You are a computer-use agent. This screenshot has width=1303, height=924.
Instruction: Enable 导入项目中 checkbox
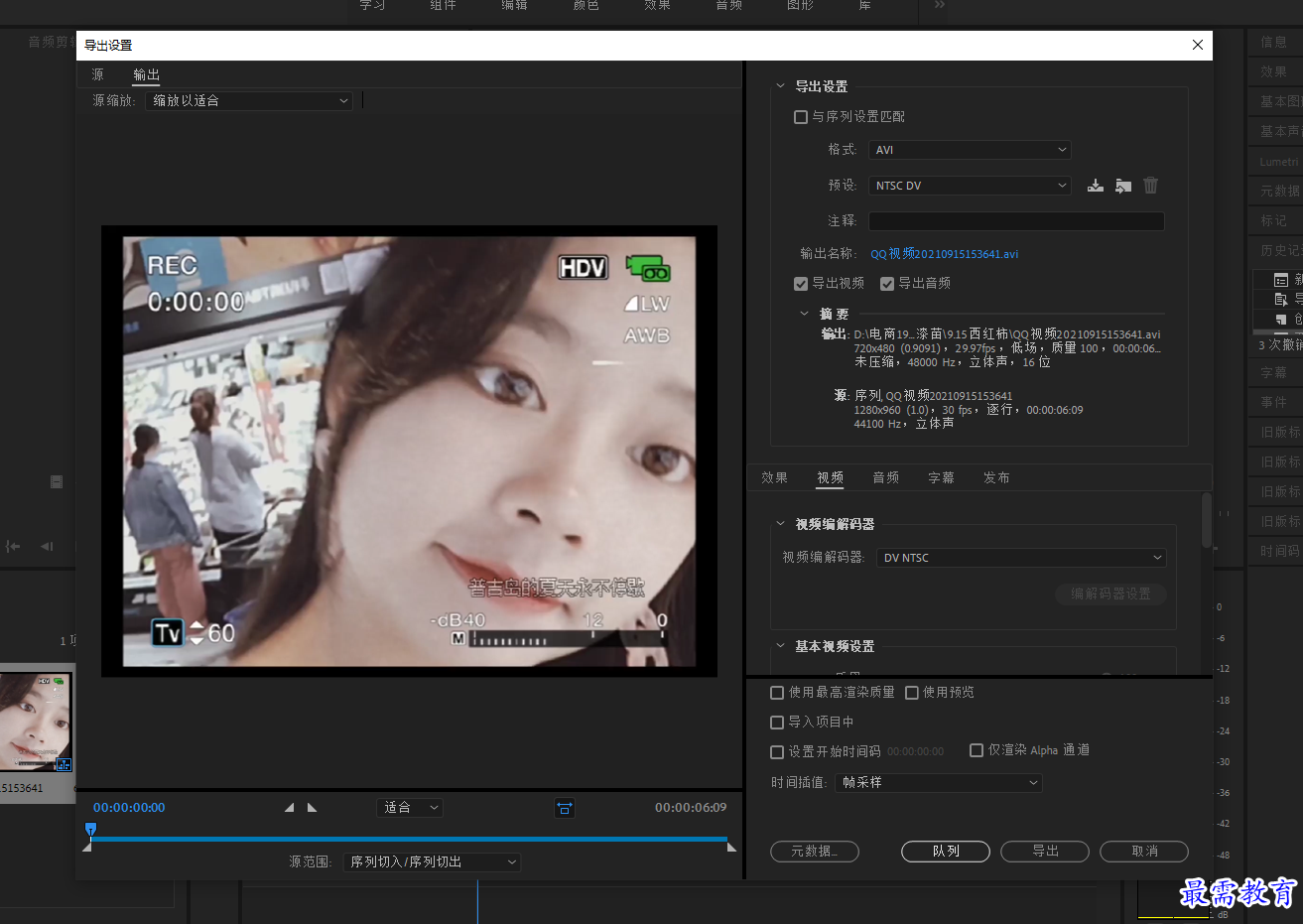coord(777,723)
